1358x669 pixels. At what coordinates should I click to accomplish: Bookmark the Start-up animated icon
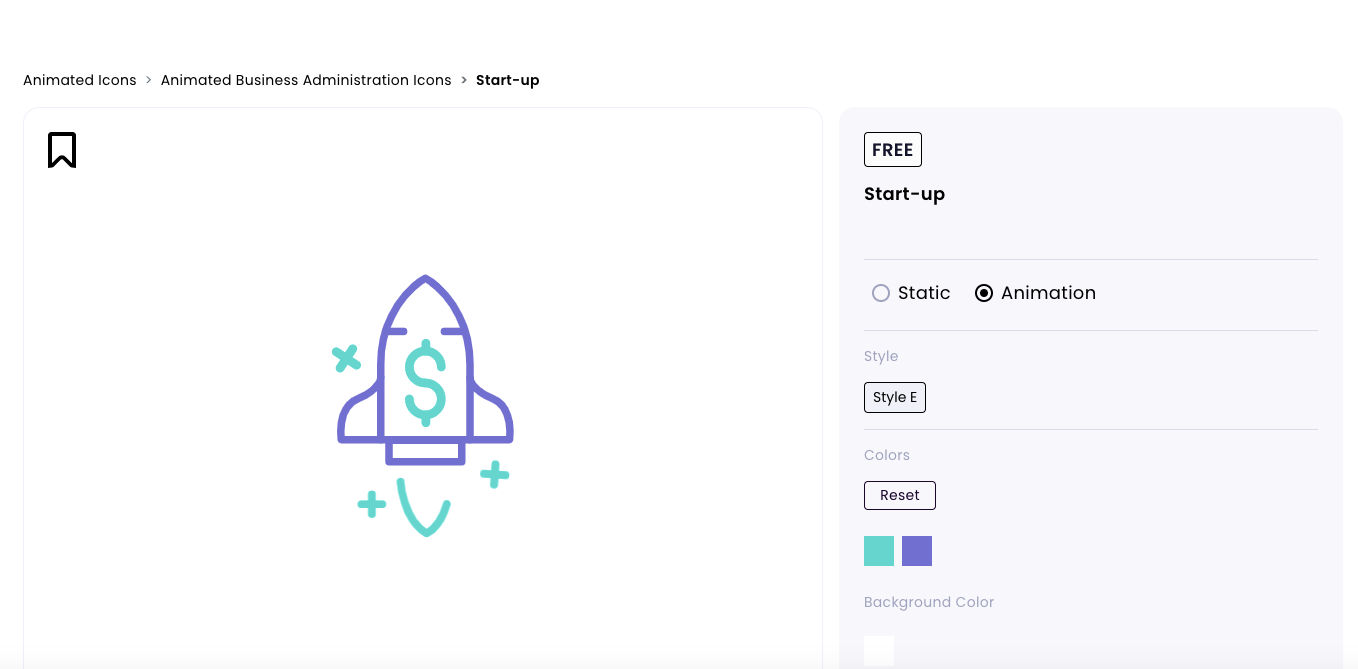[62, 150]
